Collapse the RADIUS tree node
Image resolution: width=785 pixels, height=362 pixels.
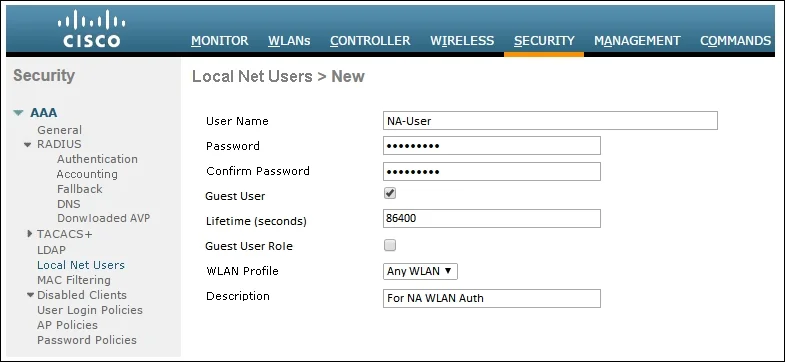point(29,145)
